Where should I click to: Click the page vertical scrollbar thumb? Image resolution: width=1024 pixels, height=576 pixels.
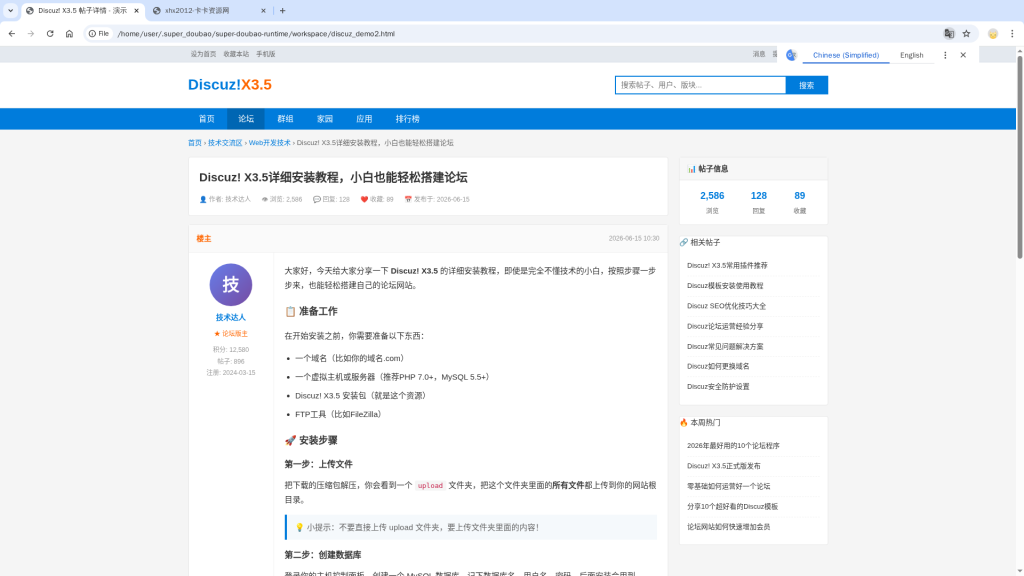pyautogui.click(x=1019, y=157)
